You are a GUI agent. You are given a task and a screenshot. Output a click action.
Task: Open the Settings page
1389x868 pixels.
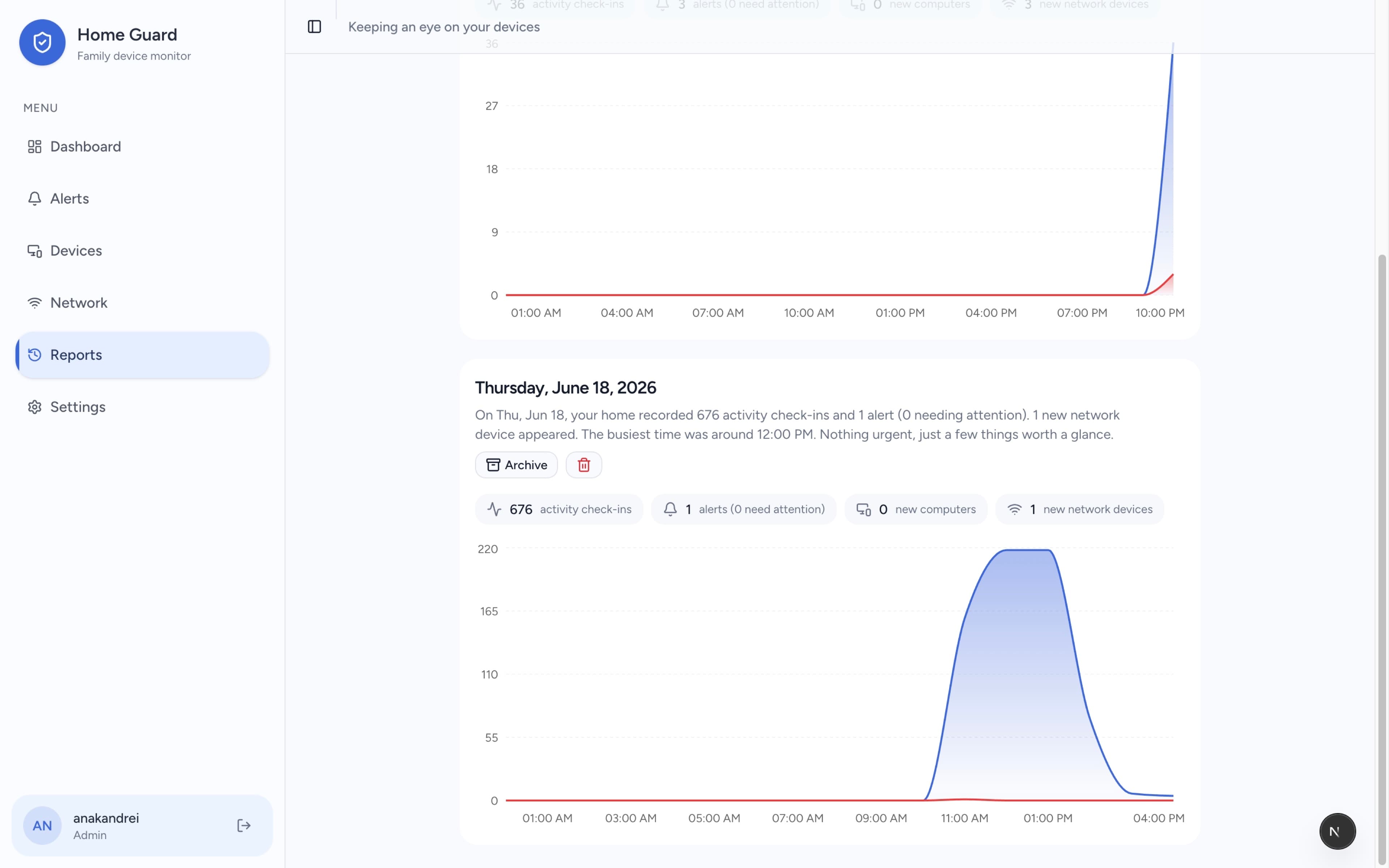(x=143, y=407)
